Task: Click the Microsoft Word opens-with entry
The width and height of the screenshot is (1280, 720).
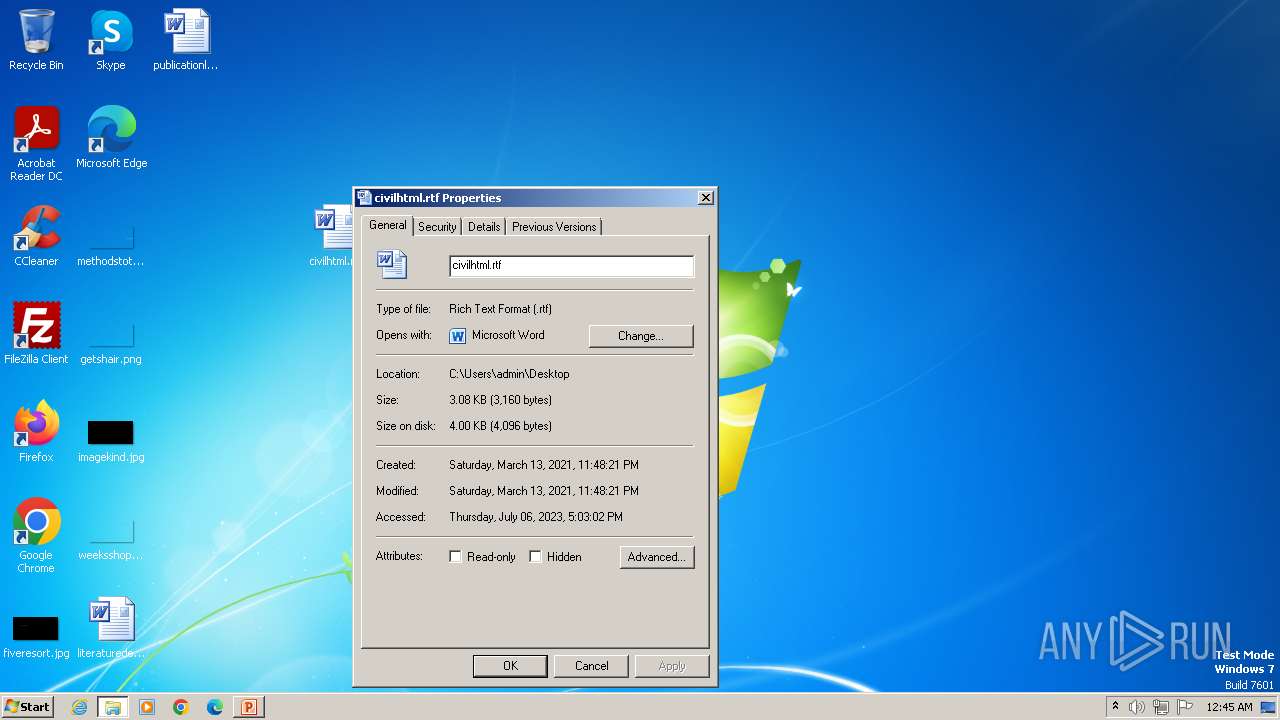Action: point(497,336)
